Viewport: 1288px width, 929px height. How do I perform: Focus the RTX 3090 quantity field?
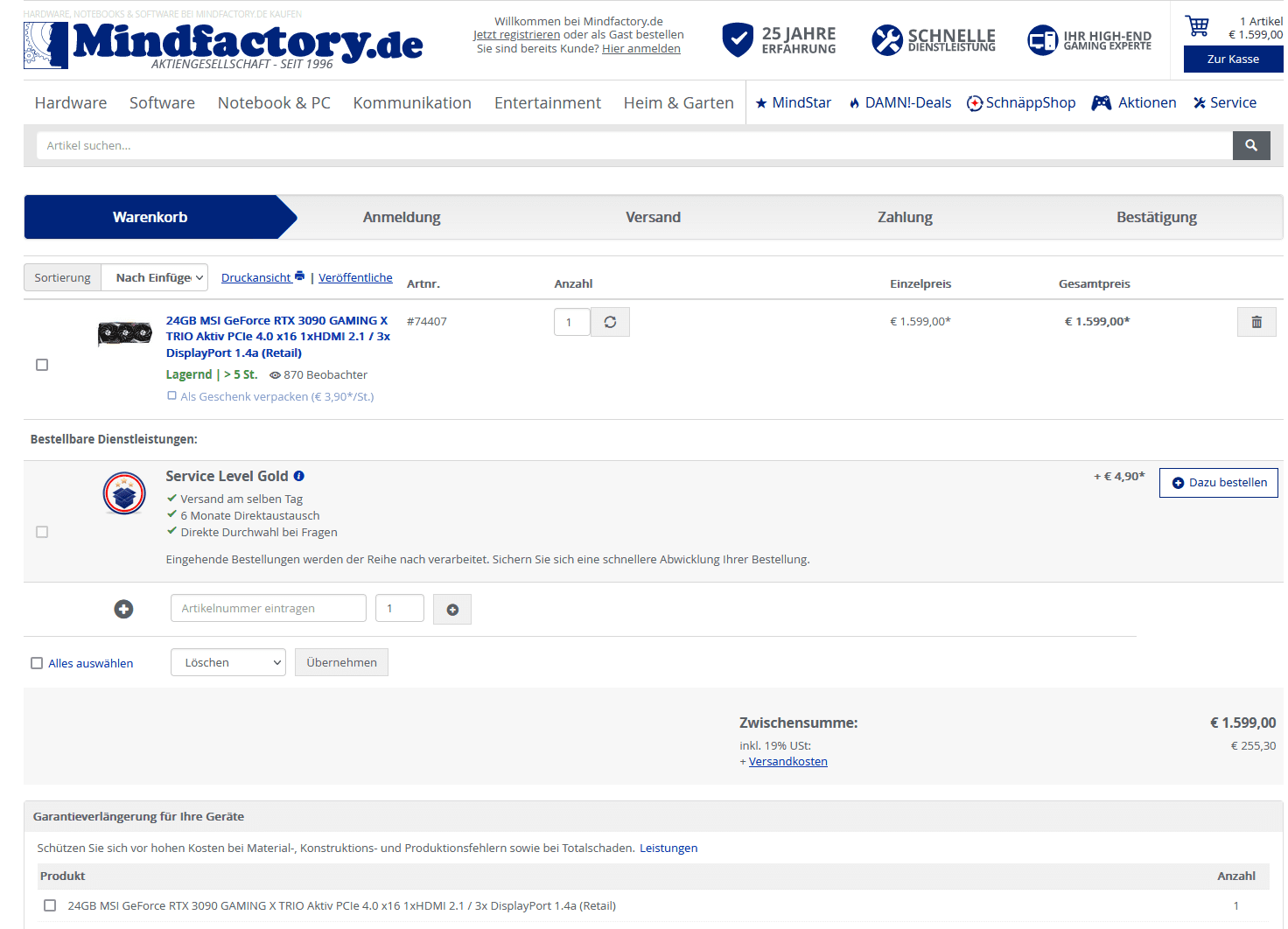572,322
